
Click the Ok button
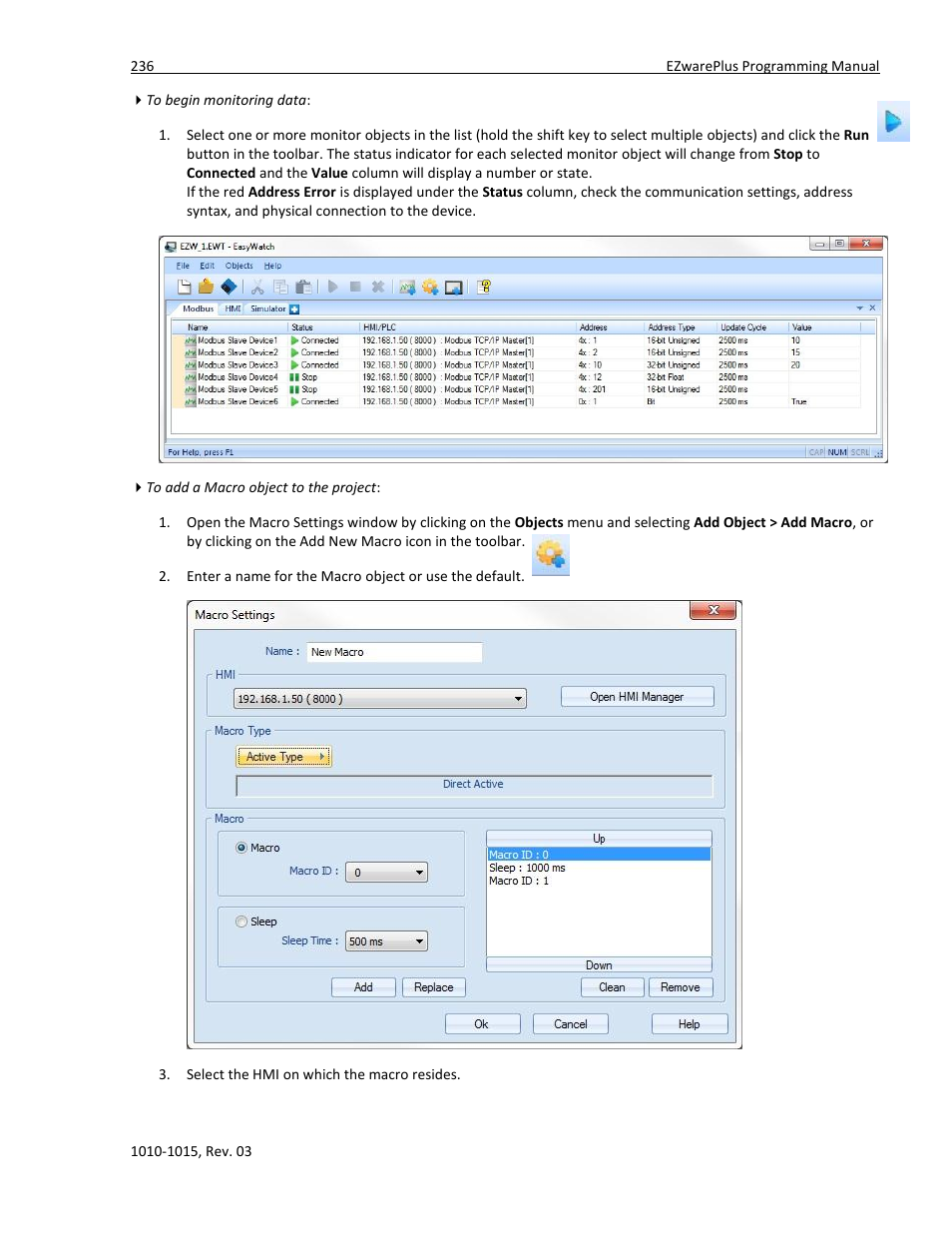(x=482, y=1024)
